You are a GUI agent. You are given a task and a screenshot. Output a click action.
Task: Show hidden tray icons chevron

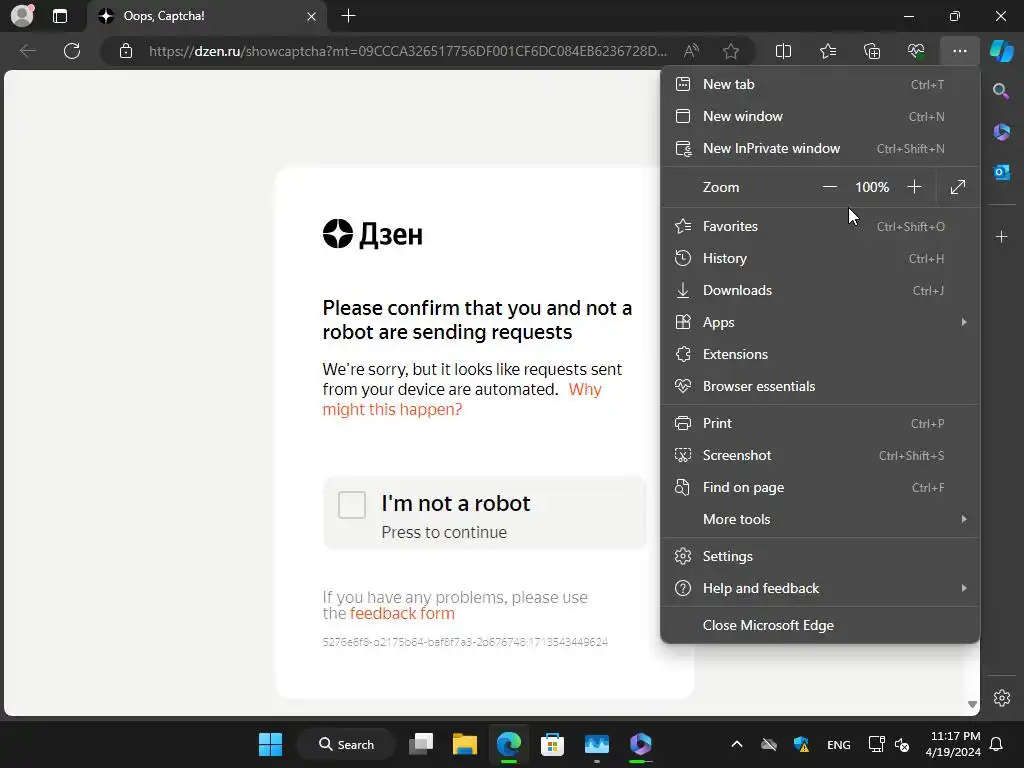point(737,744)
